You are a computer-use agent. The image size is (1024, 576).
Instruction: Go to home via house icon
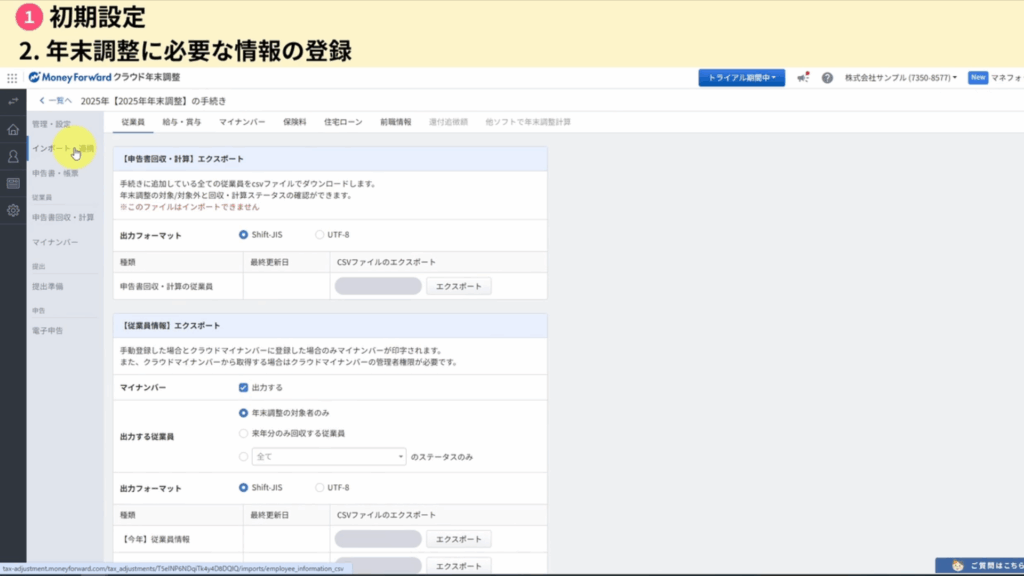click(x=13, y=129)
